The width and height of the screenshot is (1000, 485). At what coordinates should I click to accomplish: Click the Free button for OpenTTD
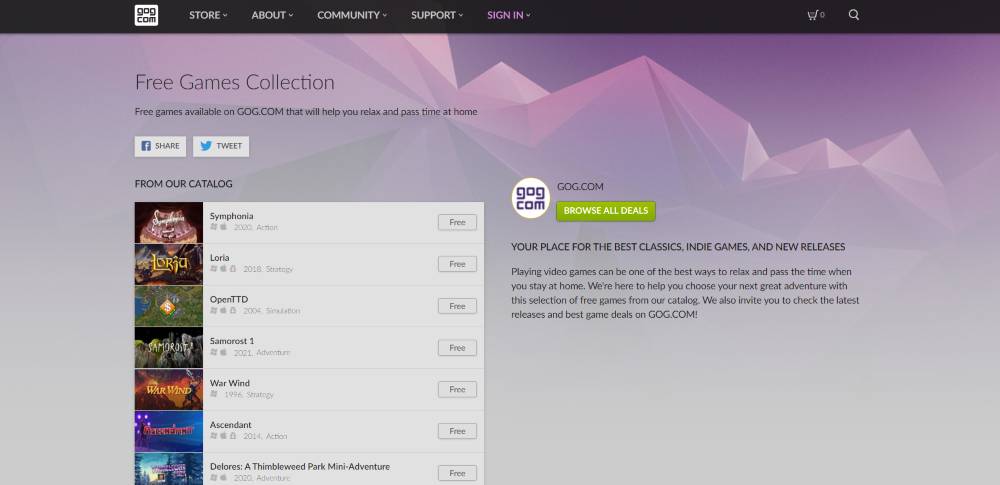pyautogui.click(x=457, y=306)
